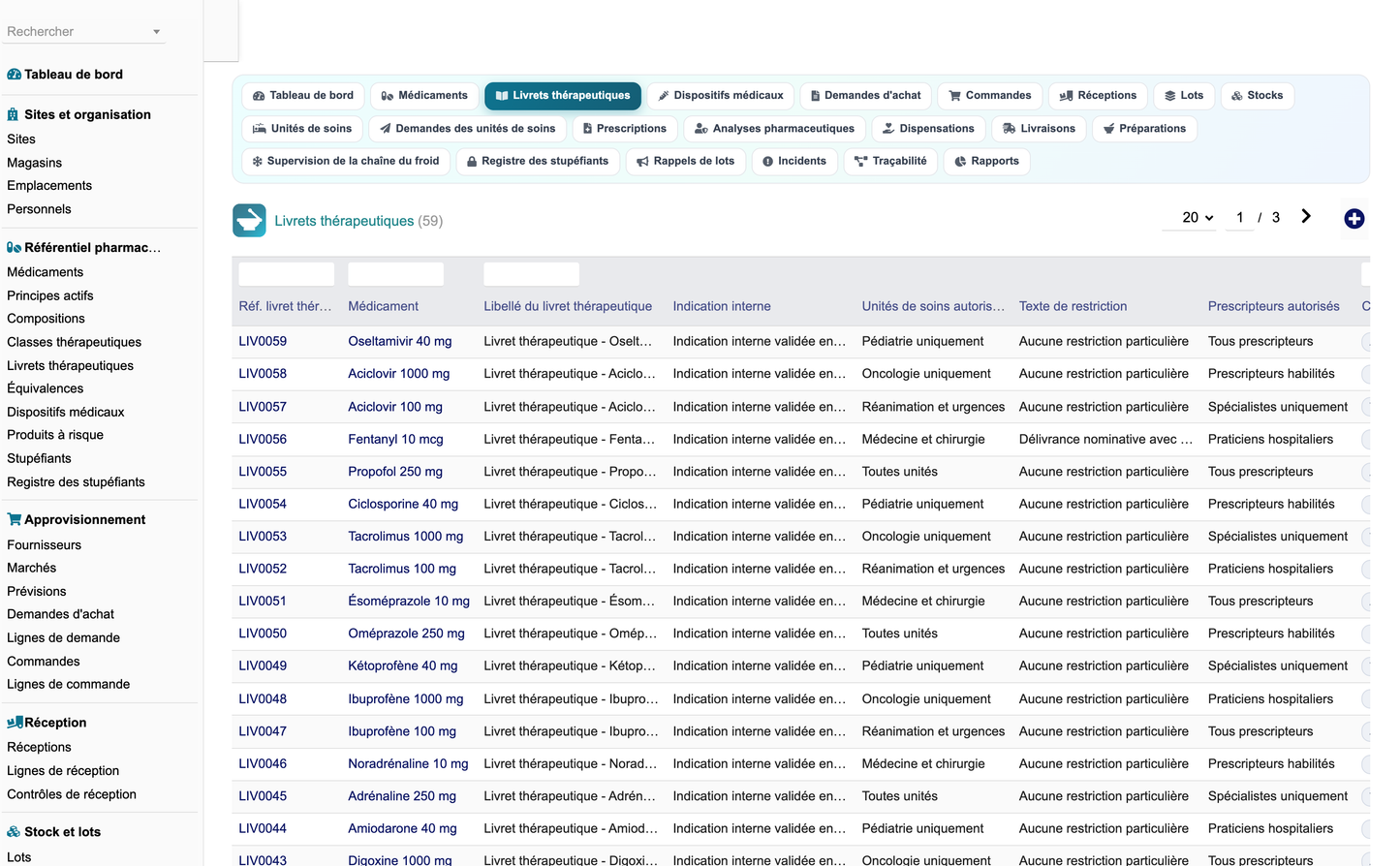Sort by Prescripteurs autorisés column header

pyautogui.click(x=1273, y=306)
